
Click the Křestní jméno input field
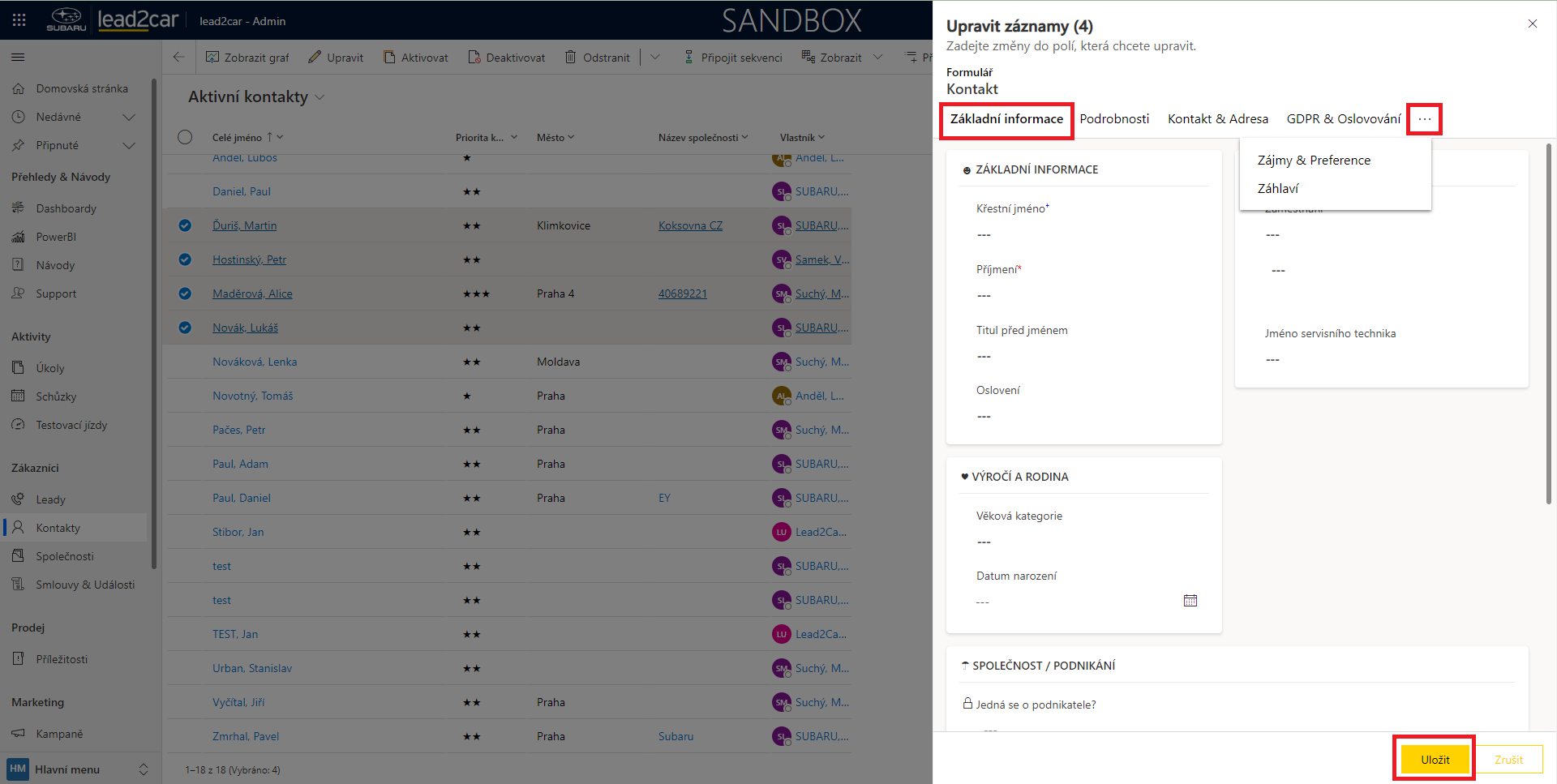(1083, 234)
